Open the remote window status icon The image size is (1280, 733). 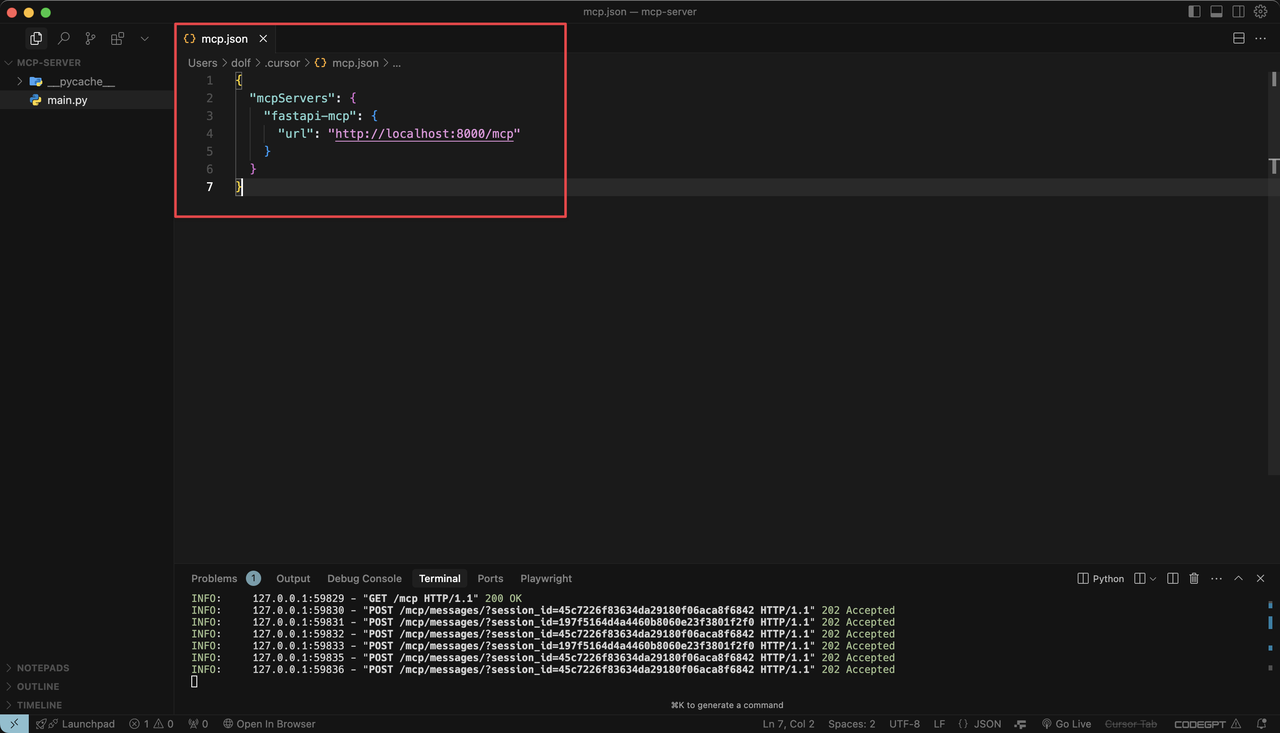coord(14,723)
